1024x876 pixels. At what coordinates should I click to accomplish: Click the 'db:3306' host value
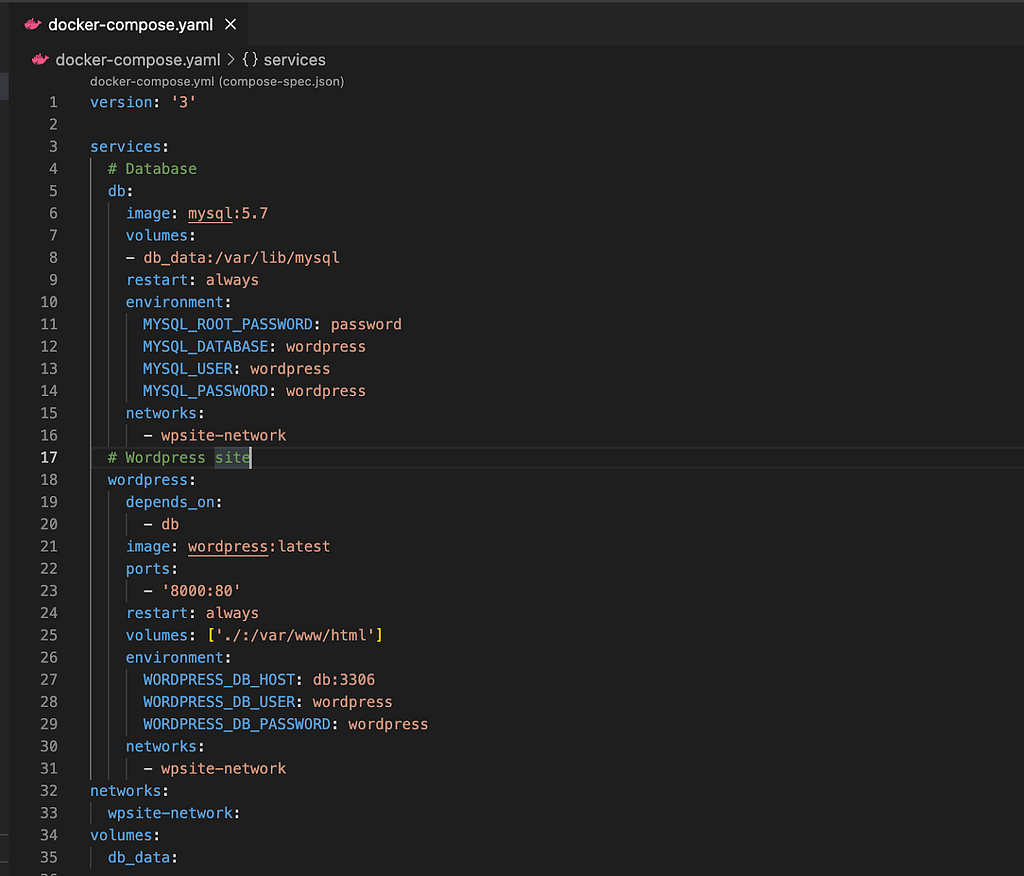[344, 680]
